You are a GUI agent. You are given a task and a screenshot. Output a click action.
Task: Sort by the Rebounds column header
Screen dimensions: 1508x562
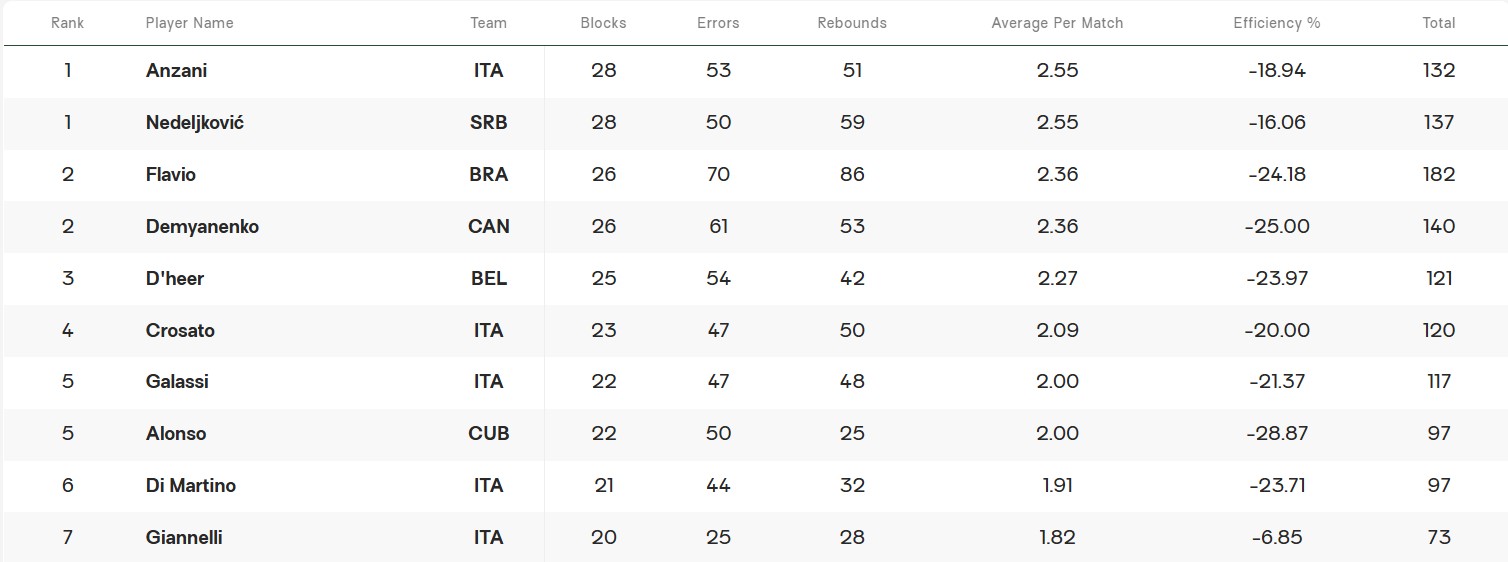852,23
